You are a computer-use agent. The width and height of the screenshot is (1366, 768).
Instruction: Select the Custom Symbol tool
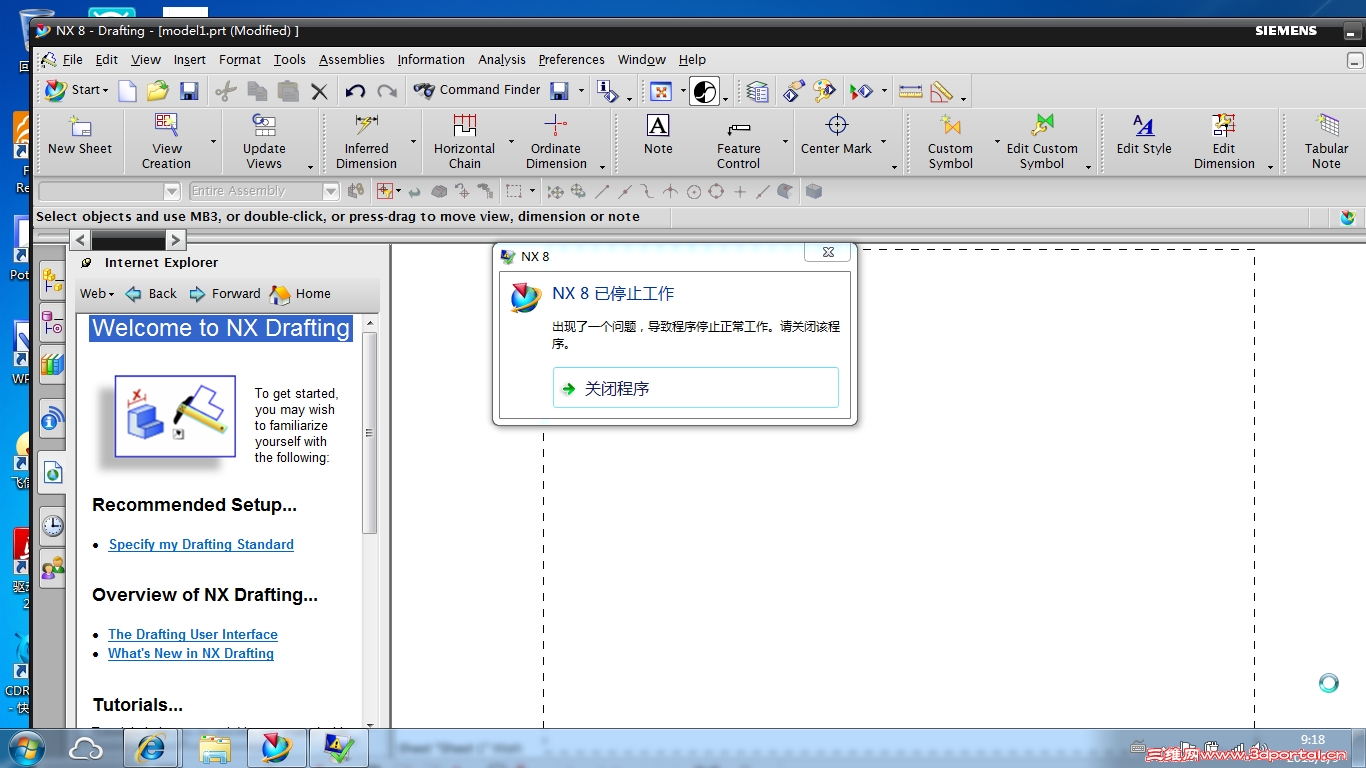point(950,141)
